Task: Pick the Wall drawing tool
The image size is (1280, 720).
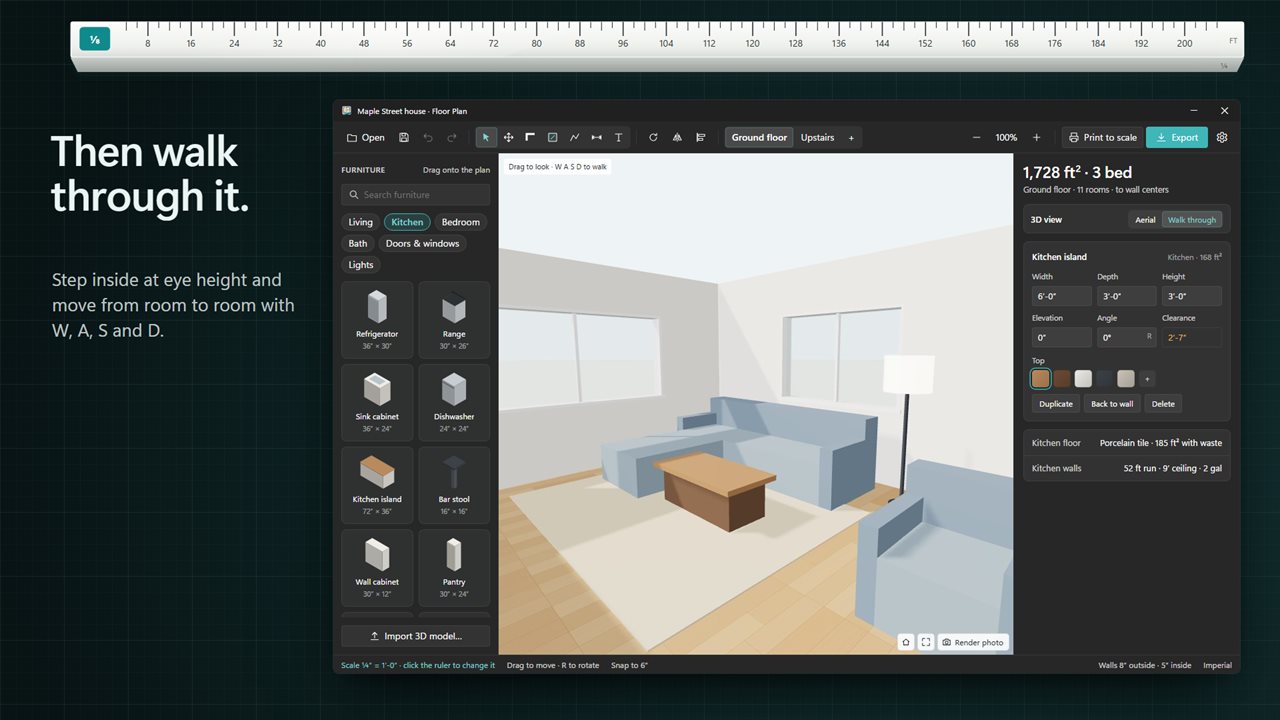Action: 530,138
